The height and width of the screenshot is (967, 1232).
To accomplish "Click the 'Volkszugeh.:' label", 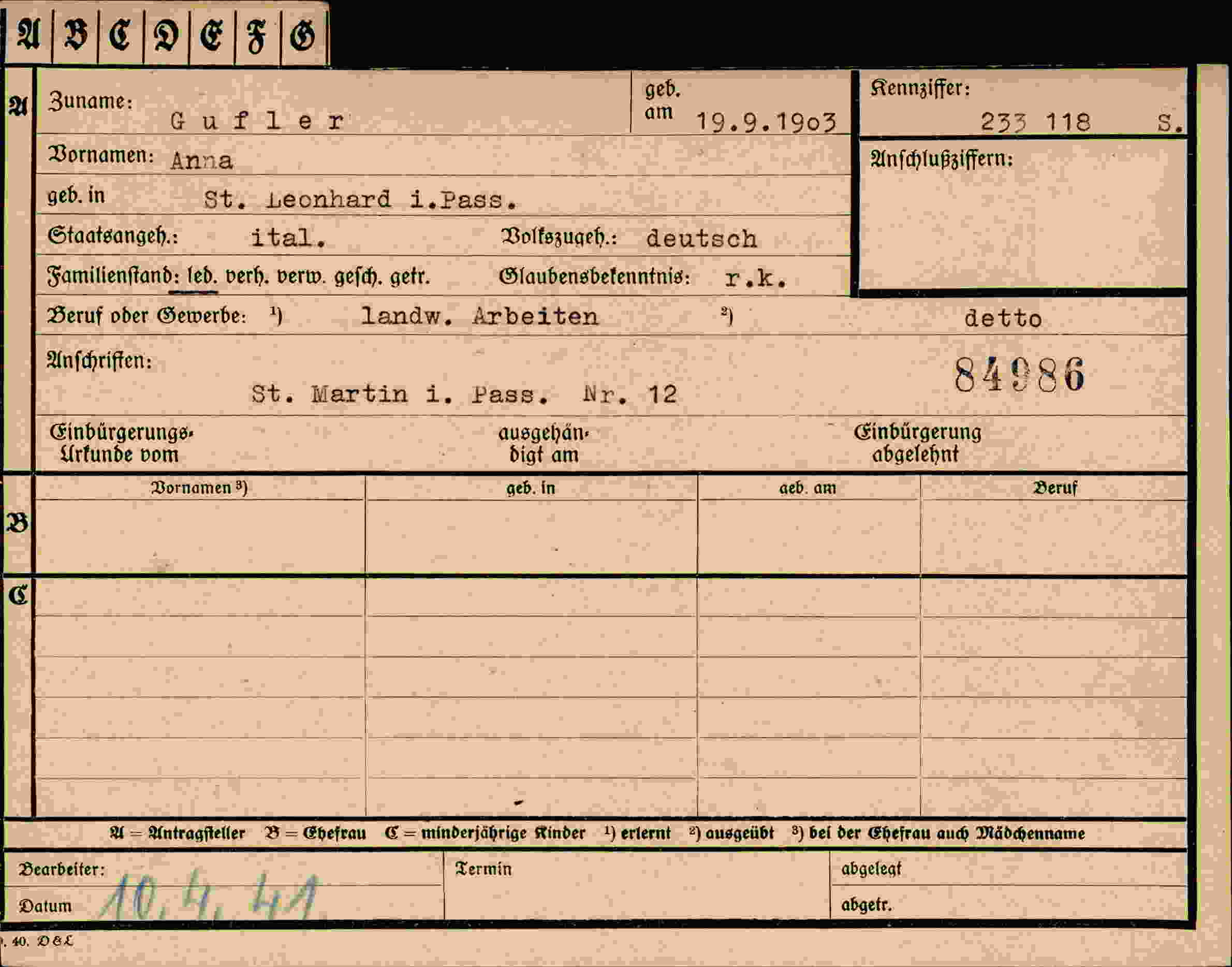I will point(559,237).
